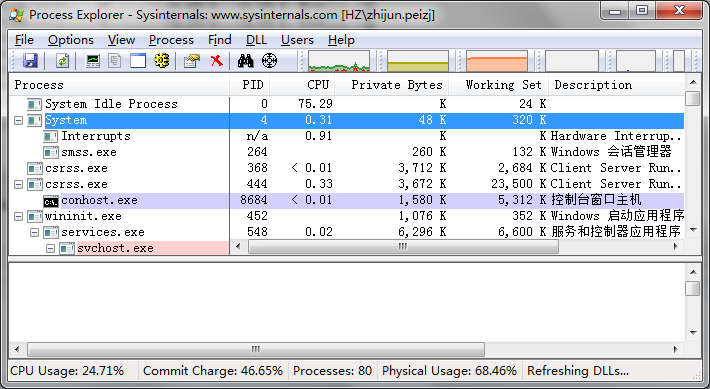
Task: Click process list scroll up arrow
Action: tap(693, 82)
